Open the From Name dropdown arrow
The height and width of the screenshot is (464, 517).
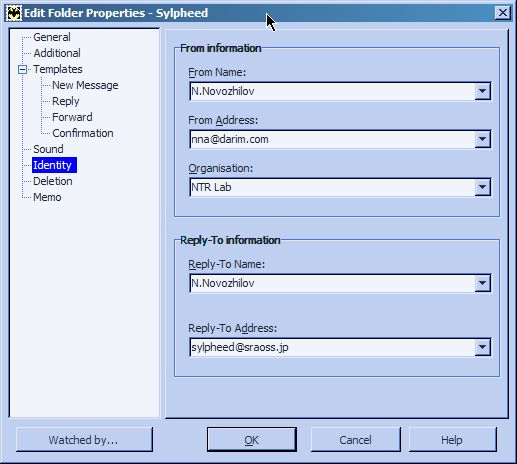click(482, 91)
